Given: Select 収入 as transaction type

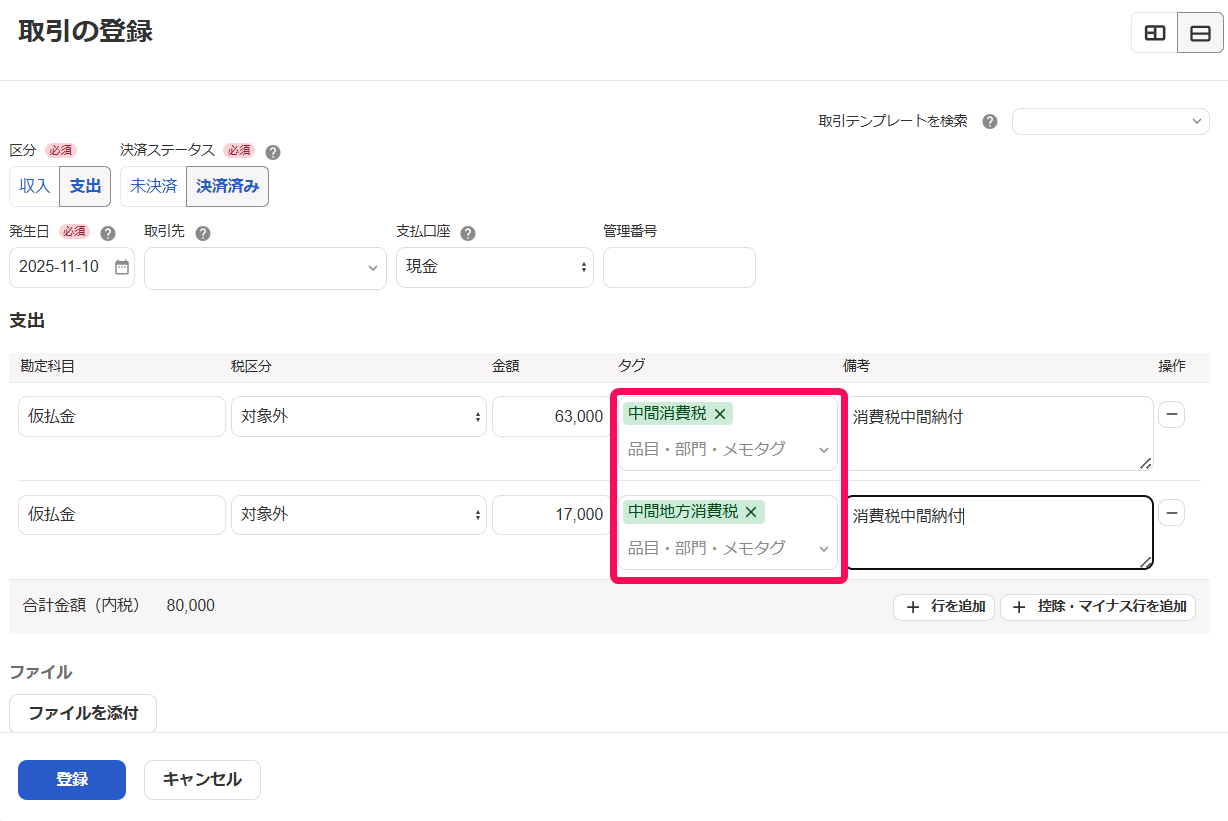Looking at the screenshot, I should tap(35, 186).
